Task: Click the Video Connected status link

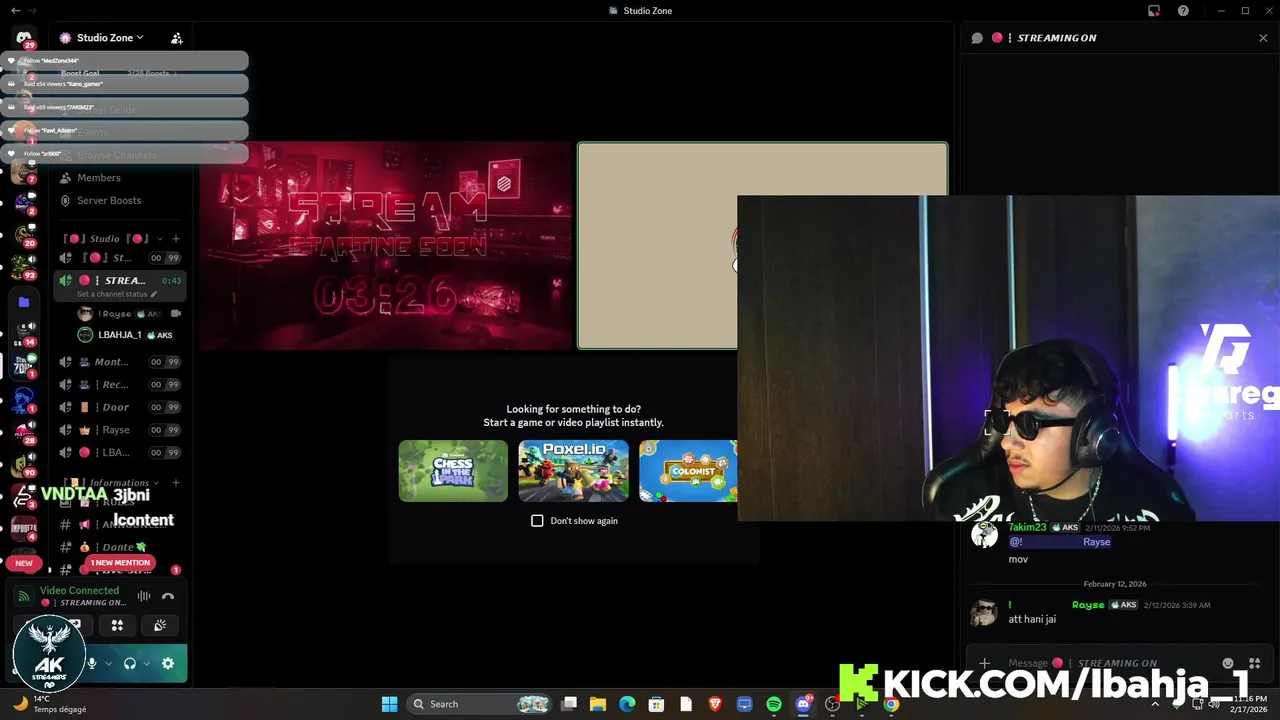Action: coord(79,591)
